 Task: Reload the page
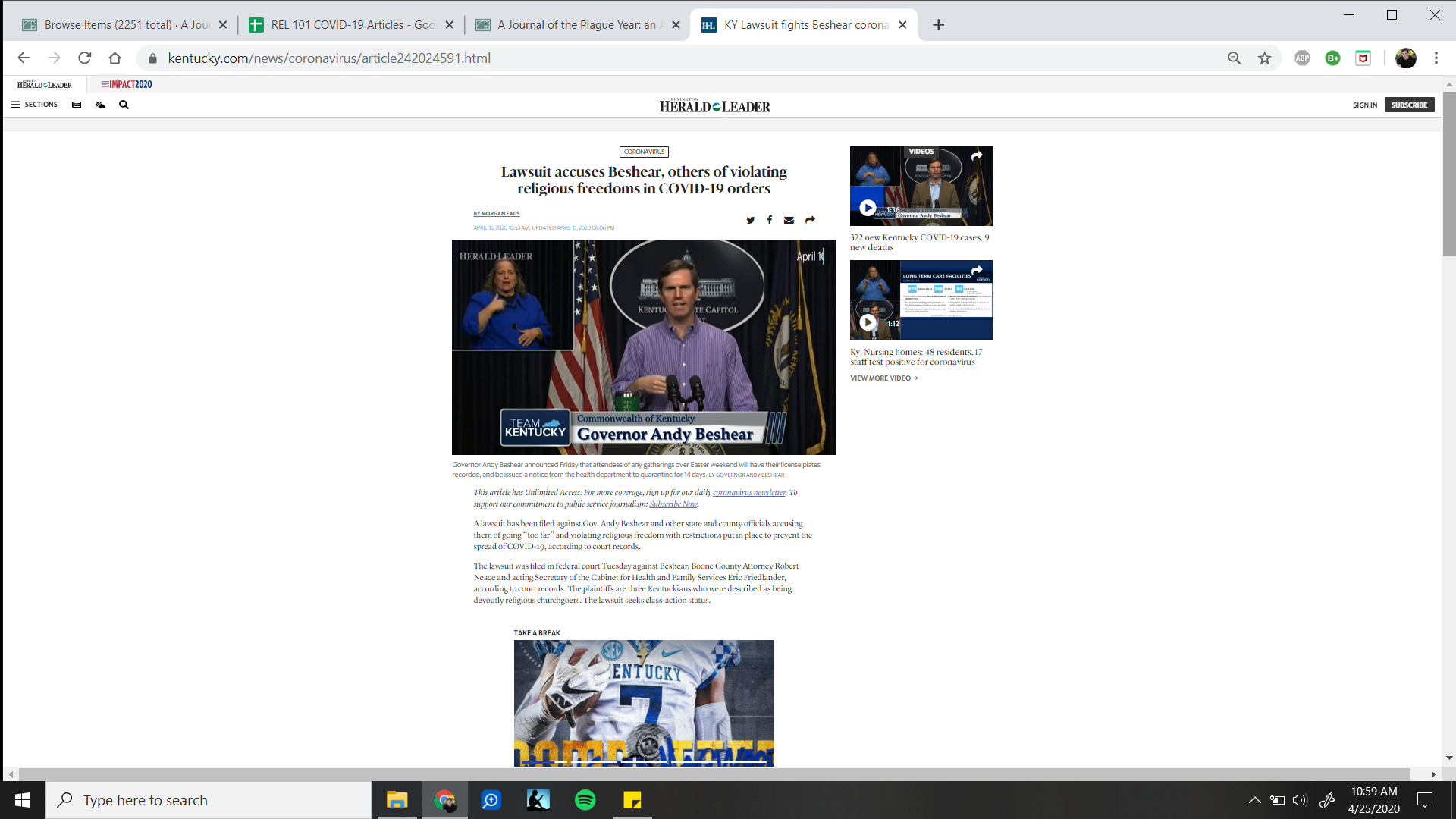pyautogui.click(x=85, y=58)
